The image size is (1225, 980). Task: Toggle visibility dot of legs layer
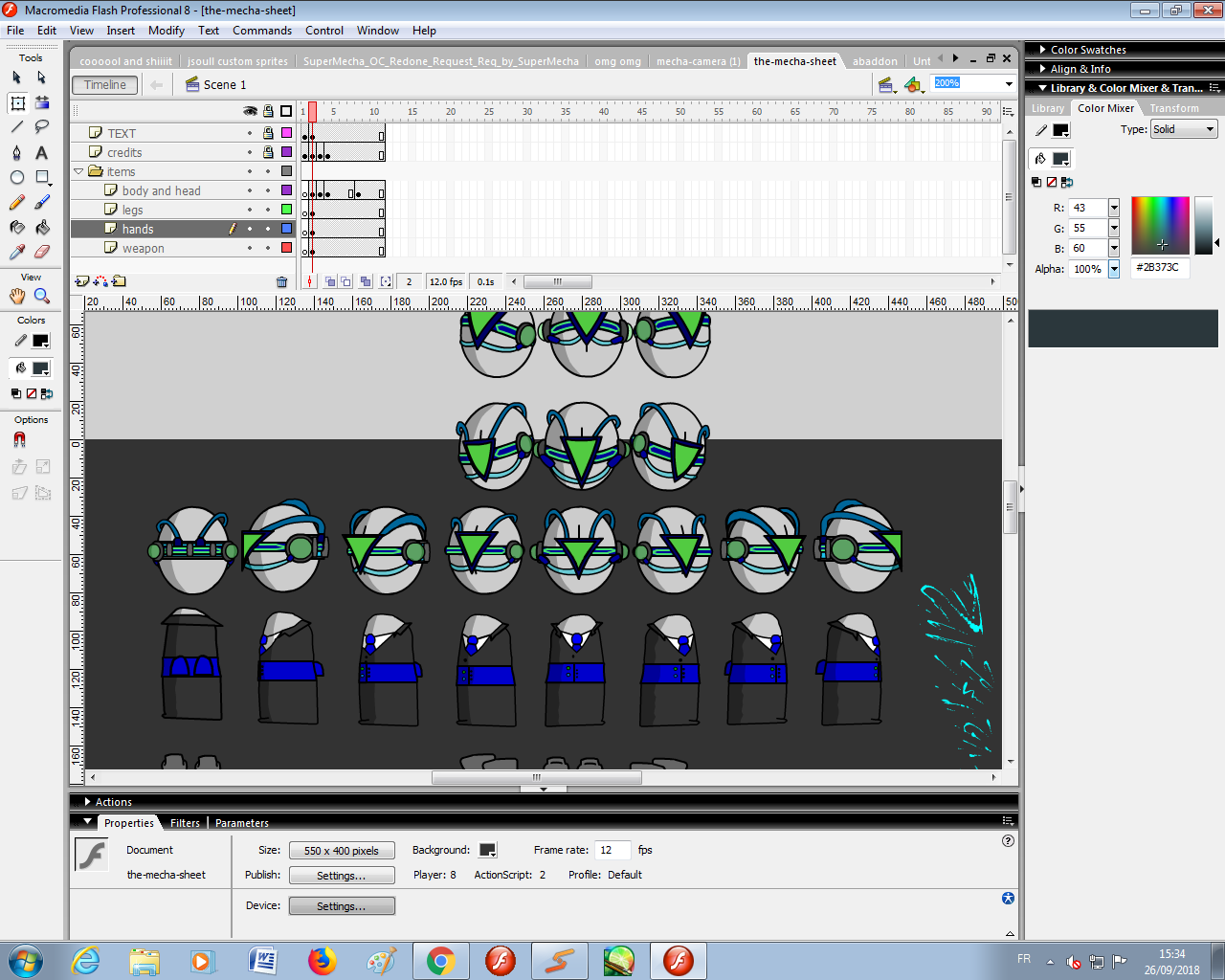[250, 210]
